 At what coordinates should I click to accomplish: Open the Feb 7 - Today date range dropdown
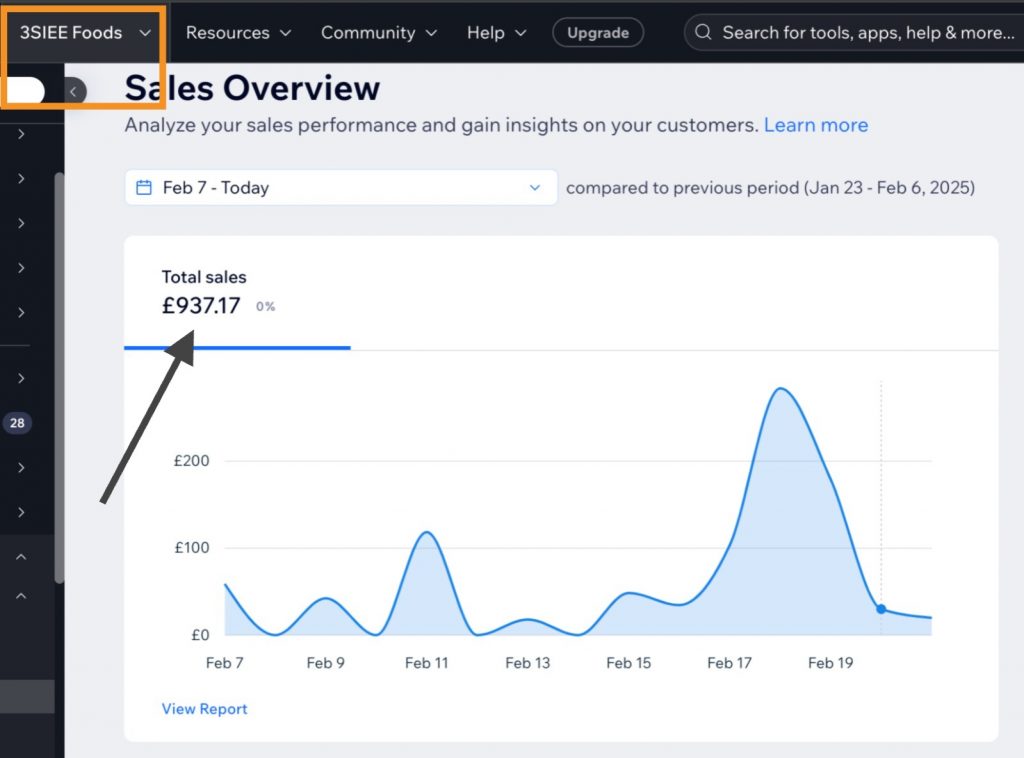[x=340, y=187]
